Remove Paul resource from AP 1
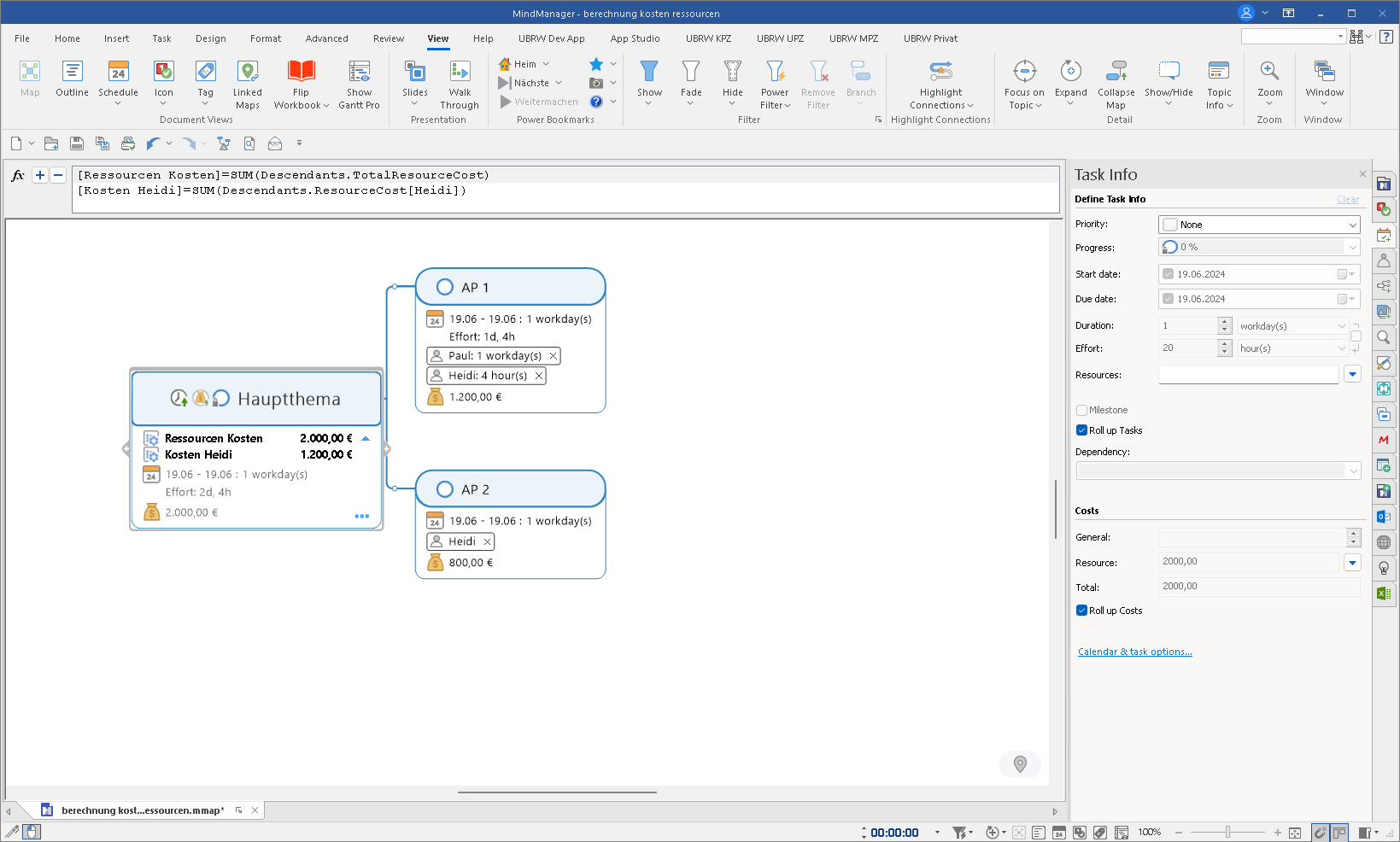 click(553, 356)
